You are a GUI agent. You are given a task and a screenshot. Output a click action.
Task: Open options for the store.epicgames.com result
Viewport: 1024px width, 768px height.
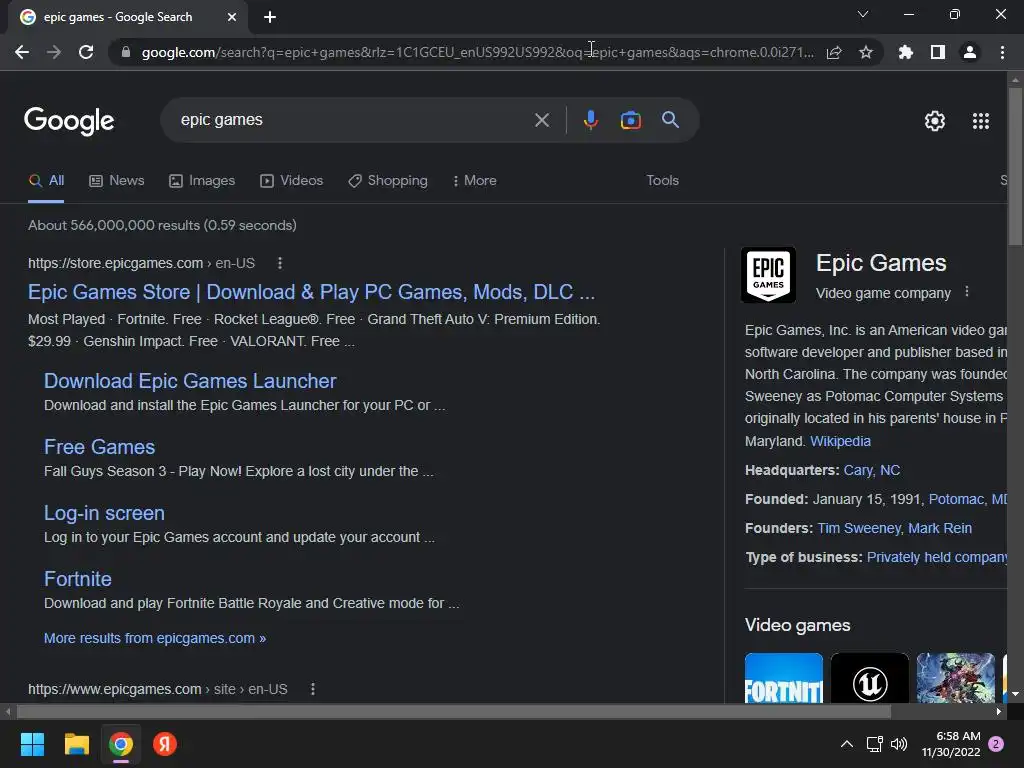point(280,263)
